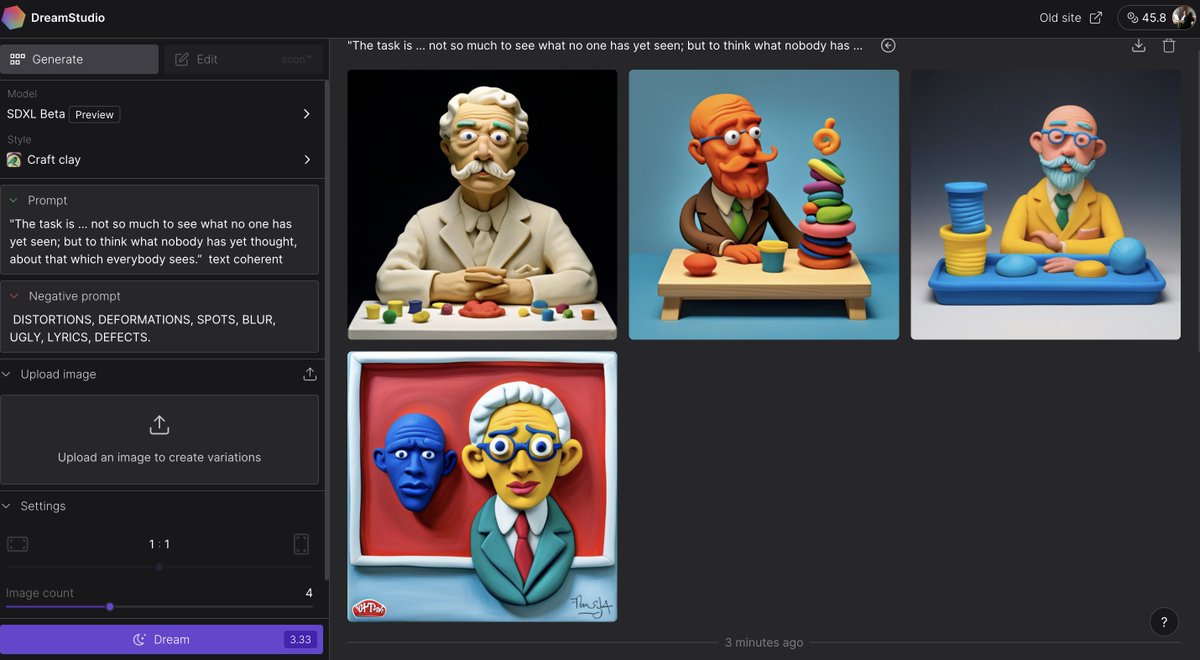Click the 3 minutes ago timestamp
The image size is (1200, 660).
764,642
